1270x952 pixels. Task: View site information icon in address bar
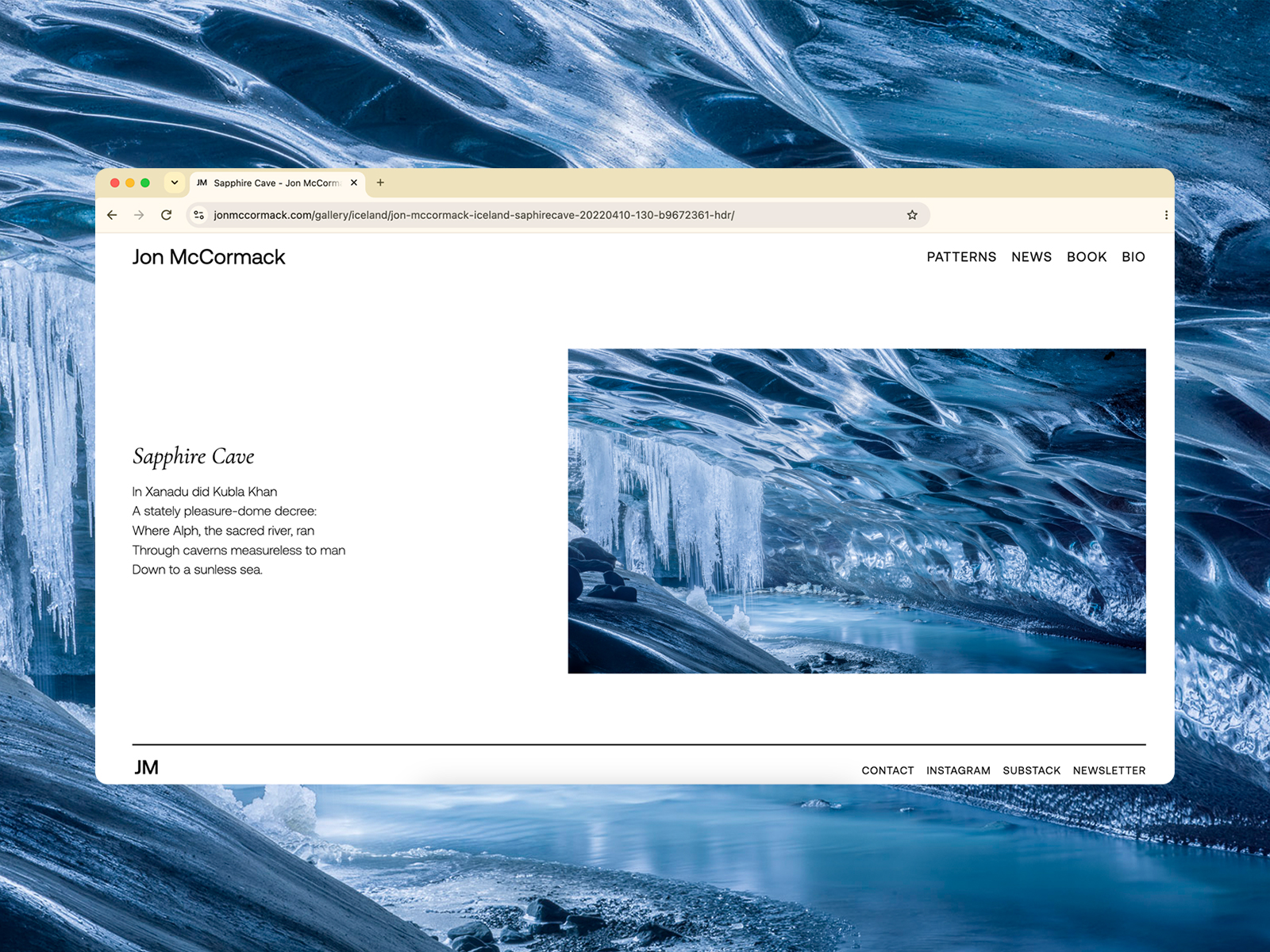[x=198, y=215]
